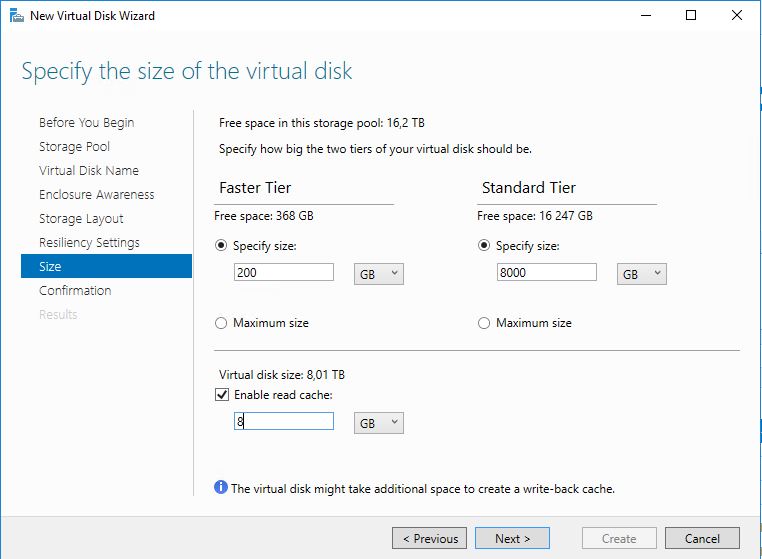The image size is (762, 559).
Task: Open read cache unit dropdown
Action: coord(379,423)
